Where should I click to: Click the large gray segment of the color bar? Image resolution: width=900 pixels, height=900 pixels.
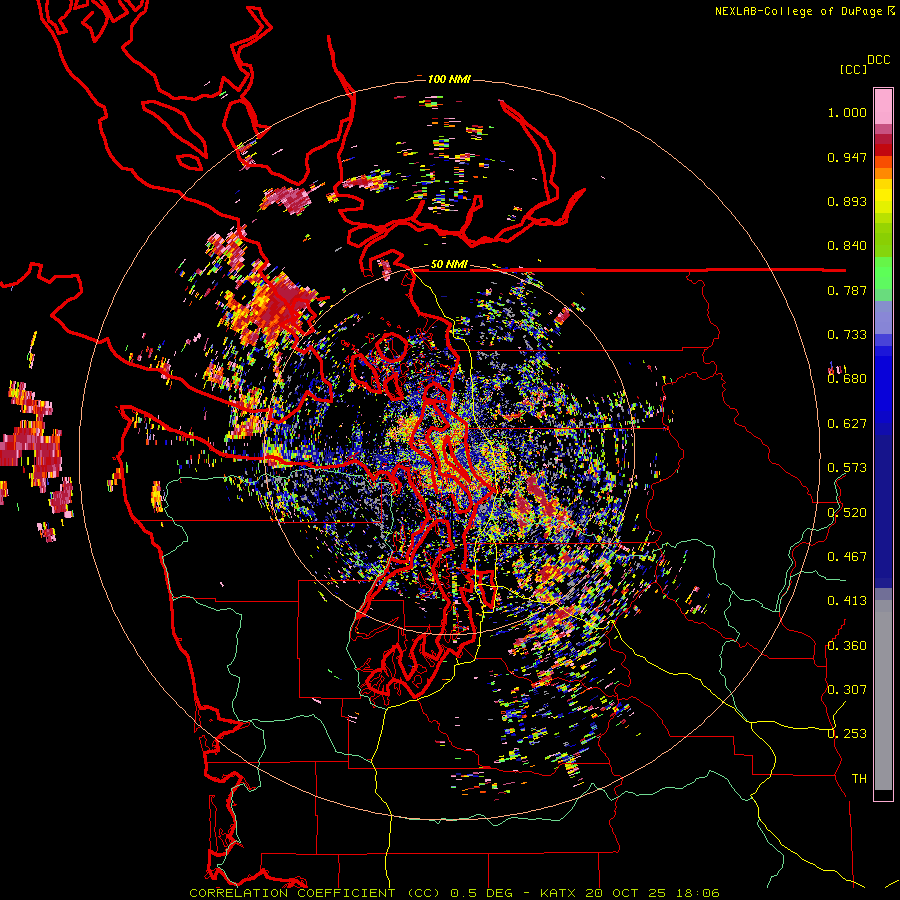(x=883, y=695)
